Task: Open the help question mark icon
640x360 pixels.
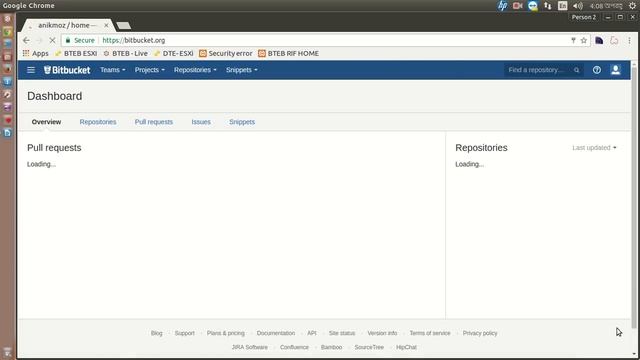Action: [x=597, y=70]
